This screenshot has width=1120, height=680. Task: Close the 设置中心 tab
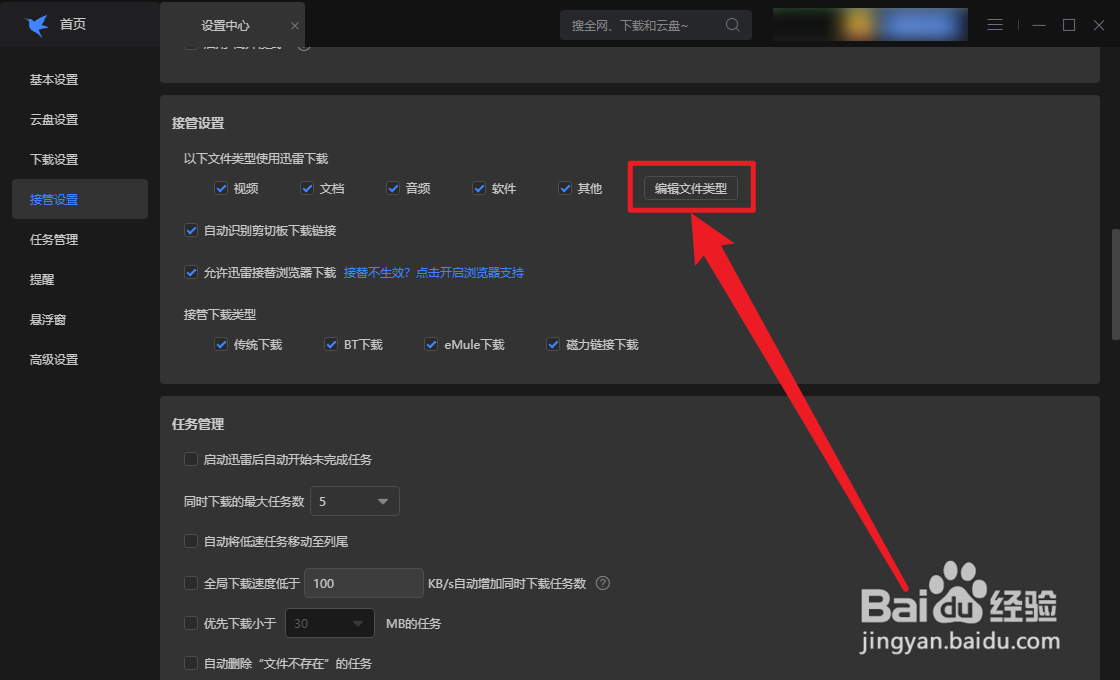tap(293, 24)
